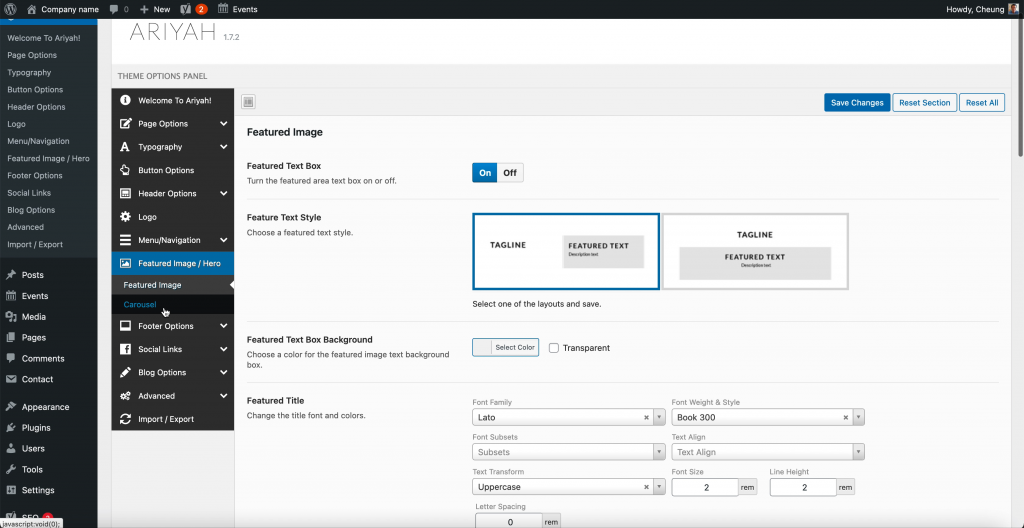Open the Font Family Lato dropdown
Viewport: 1024px width, 528px height.
[568, 417]
